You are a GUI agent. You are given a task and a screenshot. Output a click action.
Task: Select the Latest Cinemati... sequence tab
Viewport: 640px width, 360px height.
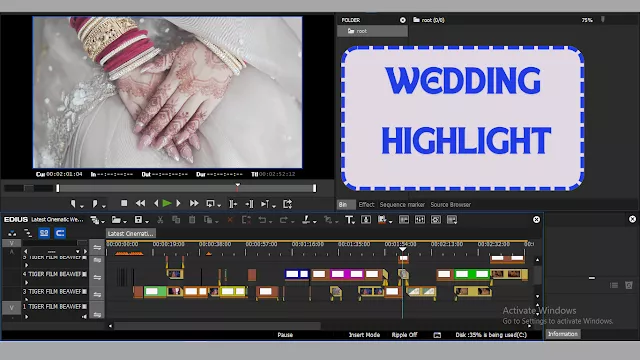(x=131, y=233)
